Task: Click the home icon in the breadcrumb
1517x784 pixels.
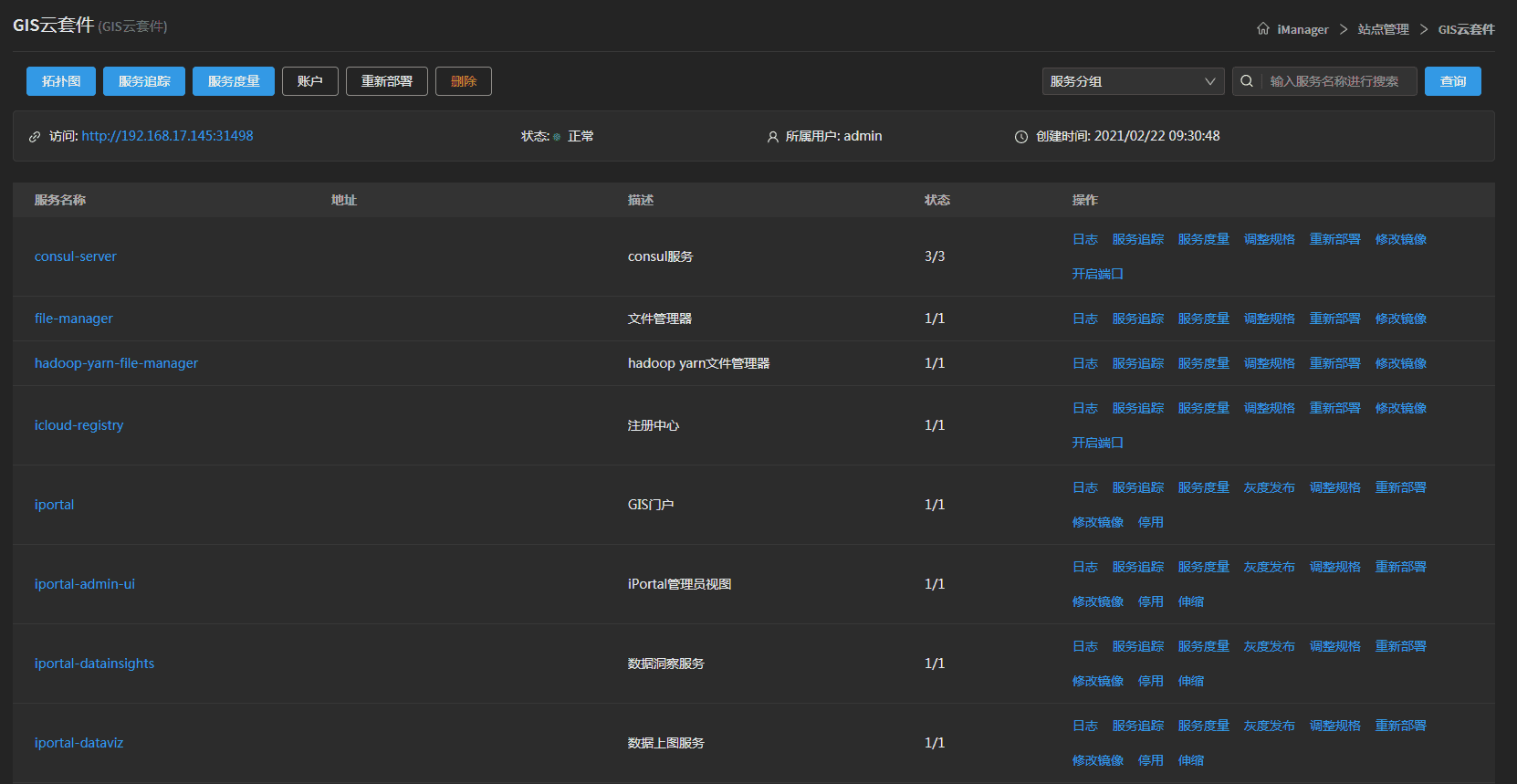Action: 1262,29
